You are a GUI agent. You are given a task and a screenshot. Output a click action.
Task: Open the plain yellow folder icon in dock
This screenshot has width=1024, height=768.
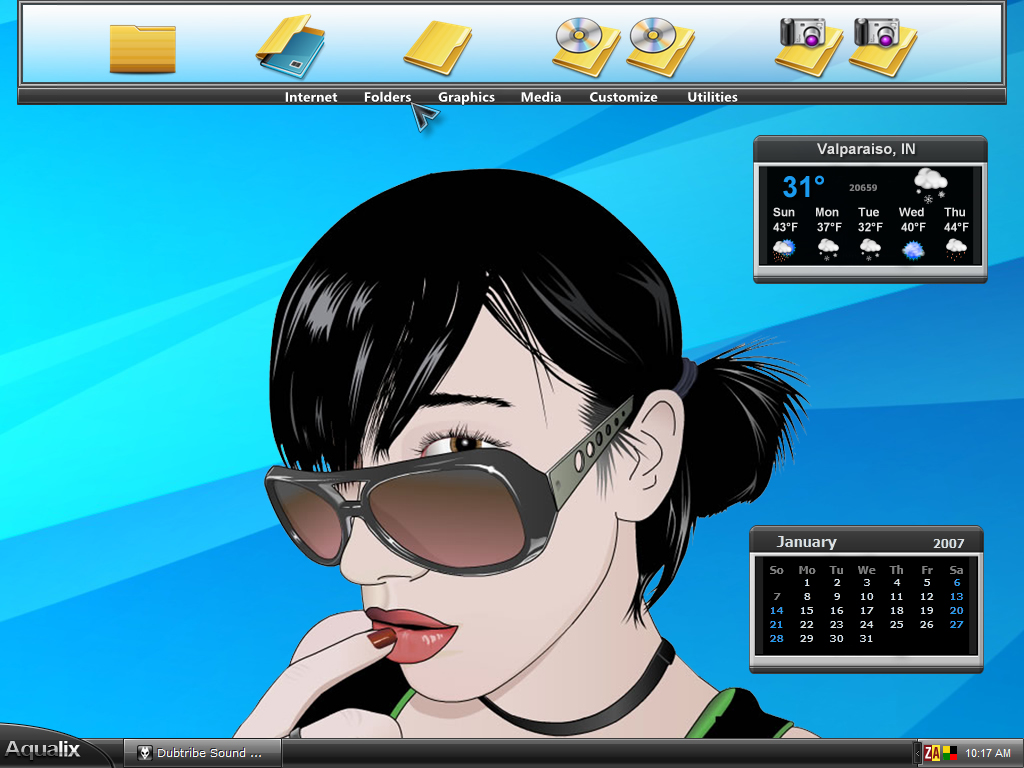(142, 48)
